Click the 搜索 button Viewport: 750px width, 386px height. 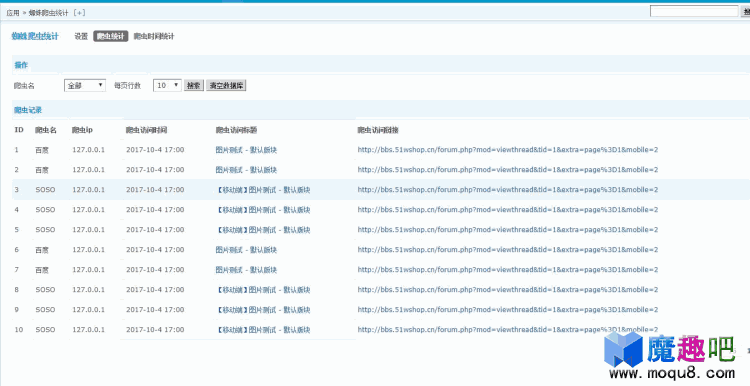tap(194, 86)
